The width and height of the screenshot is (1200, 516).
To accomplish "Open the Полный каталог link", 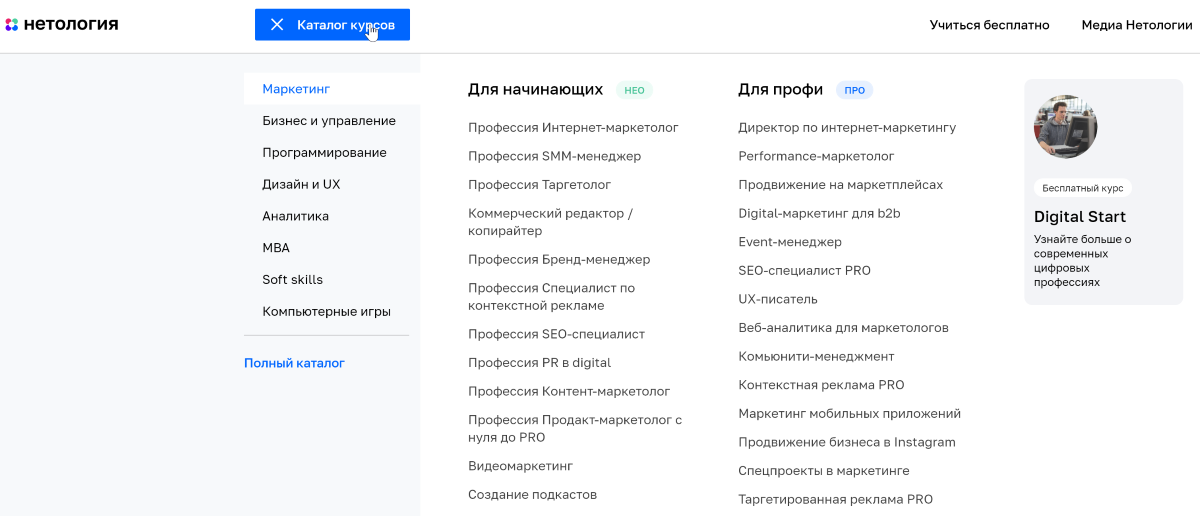I will [294, 363].
